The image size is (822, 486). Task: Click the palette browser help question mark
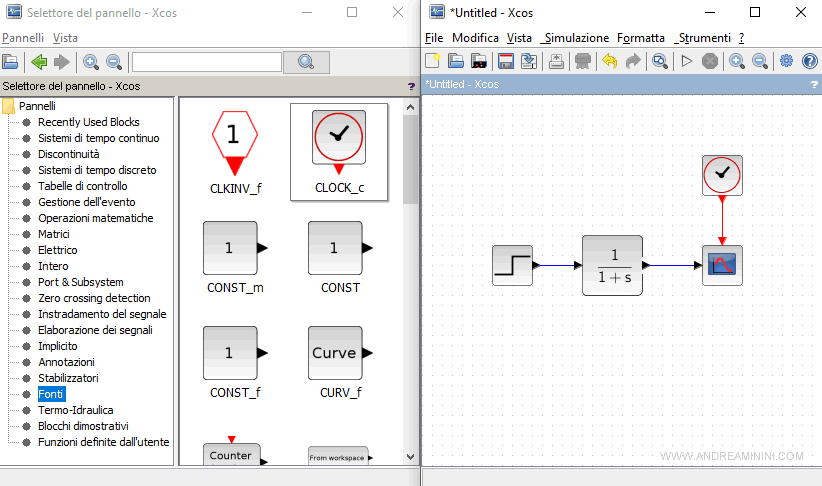[x=412, y=87]
